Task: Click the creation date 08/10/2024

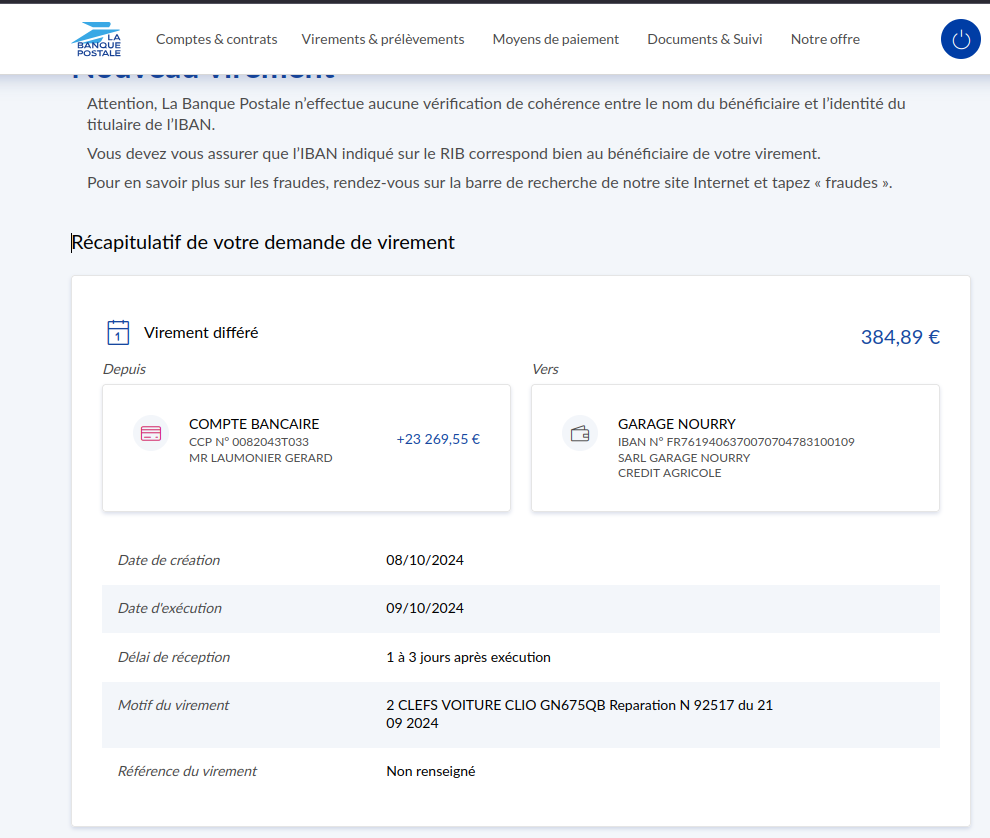Action: pyautogui.click(x=424, y=560)
